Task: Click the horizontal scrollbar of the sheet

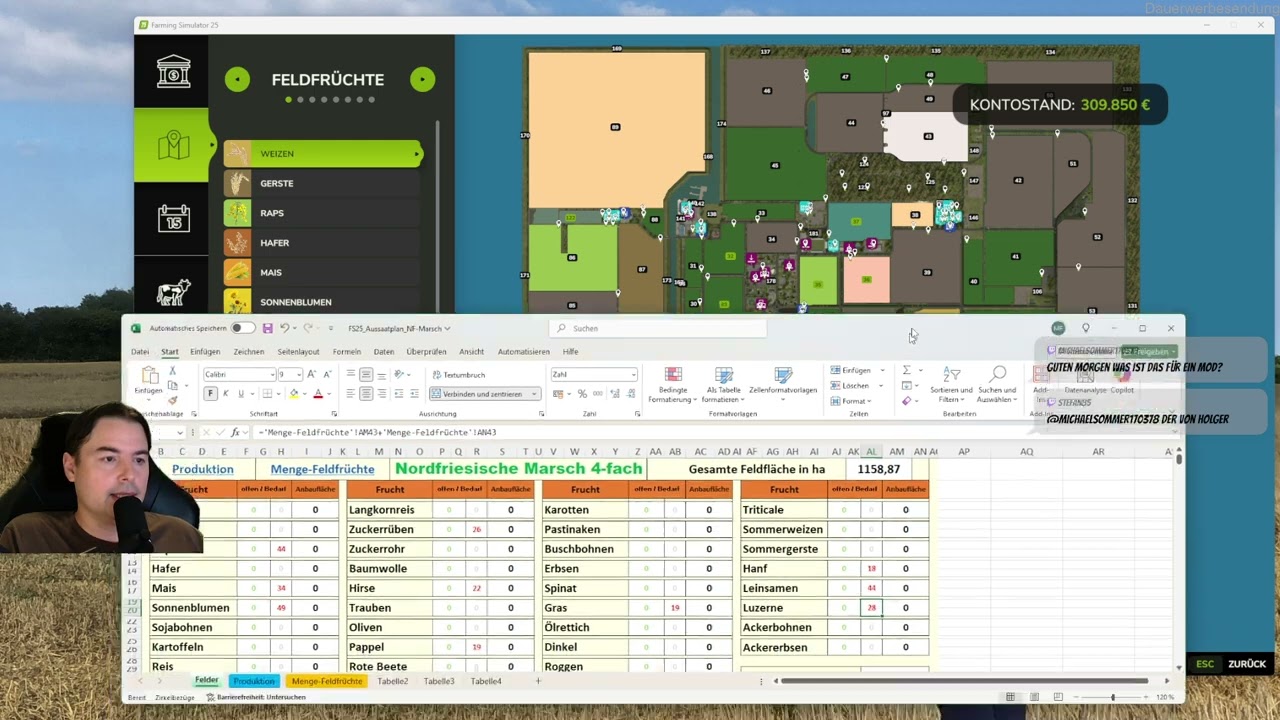Action: (x=964, y=681)
